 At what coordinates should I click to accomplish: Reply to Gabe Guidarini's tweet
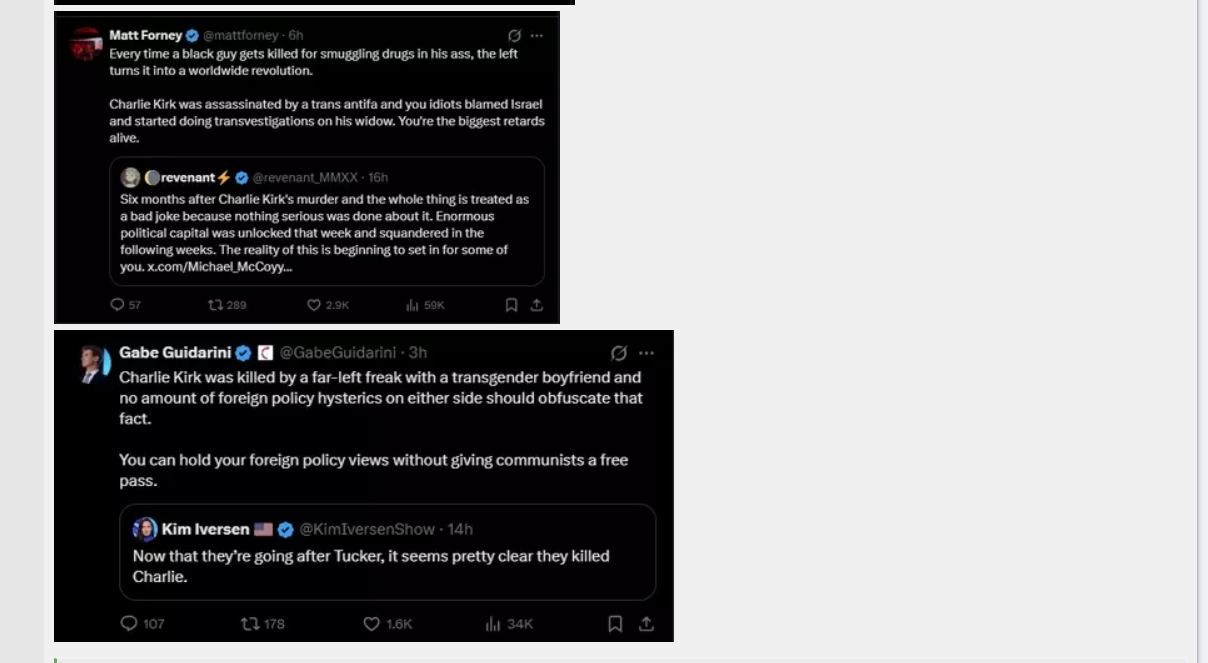(129, 623)
